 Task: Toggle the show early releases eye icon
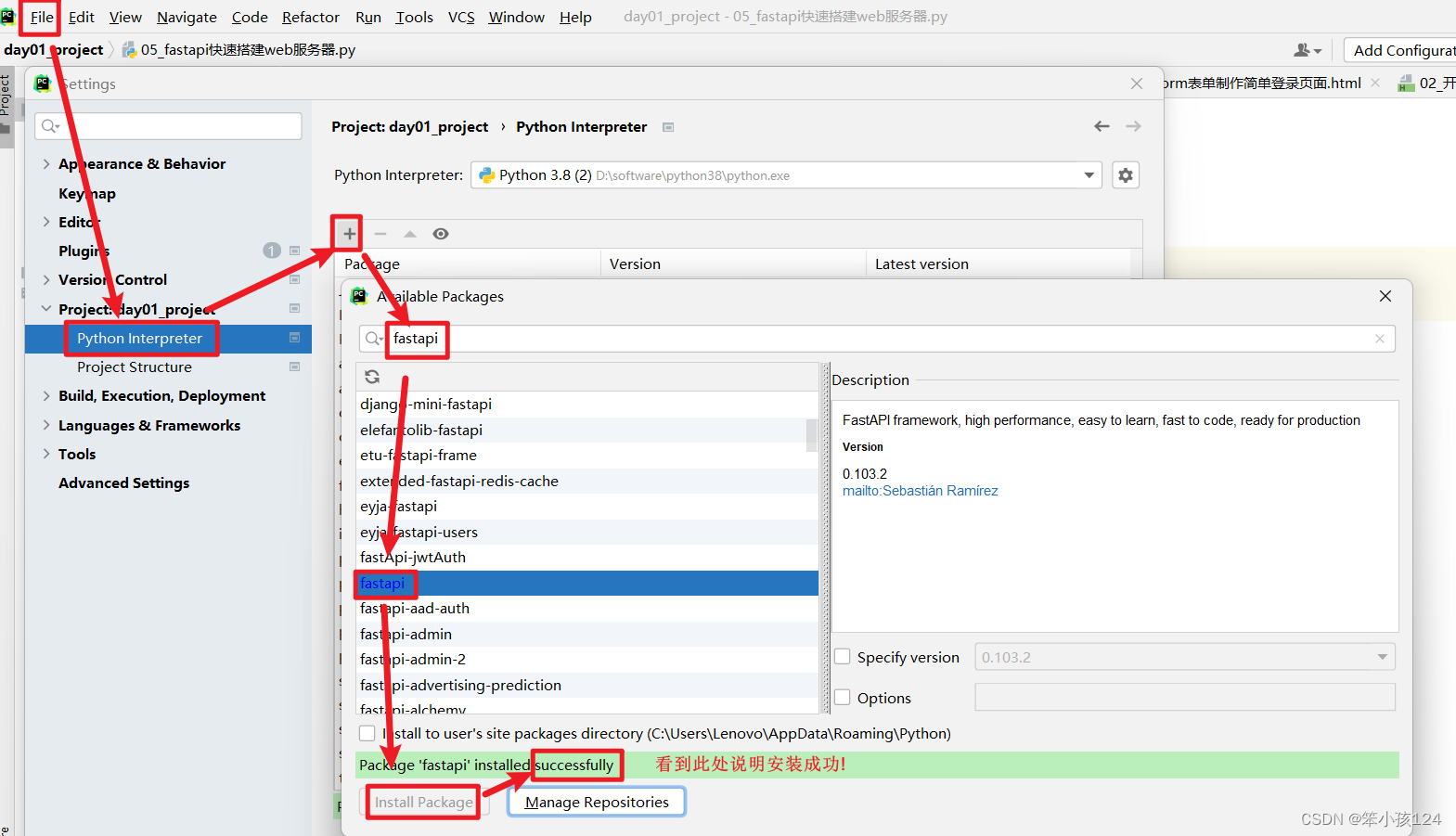pyautogui.click(x=441, y=234)
